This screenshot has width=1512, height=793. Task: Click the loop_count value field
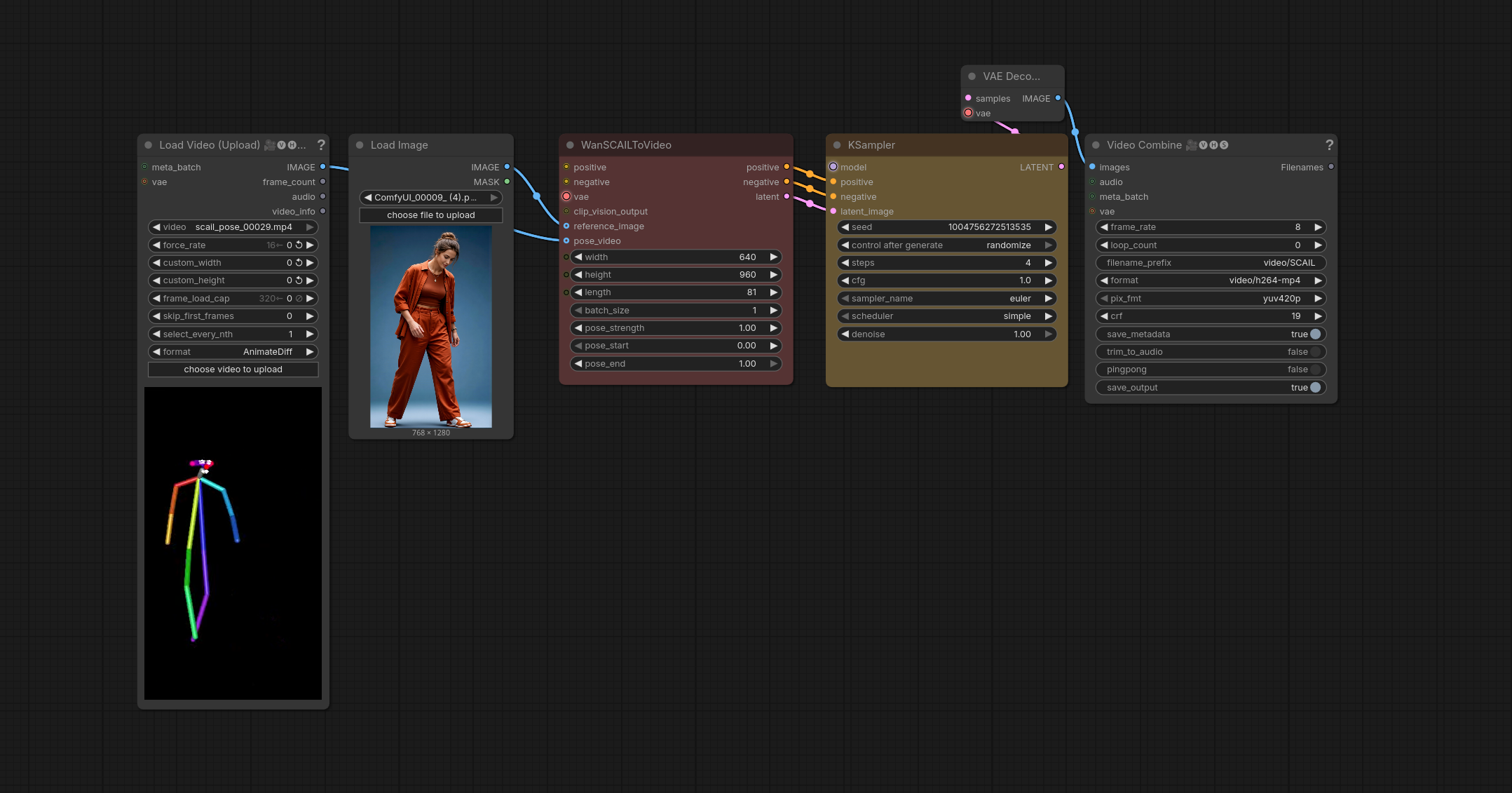click(x=1211, y=245)
